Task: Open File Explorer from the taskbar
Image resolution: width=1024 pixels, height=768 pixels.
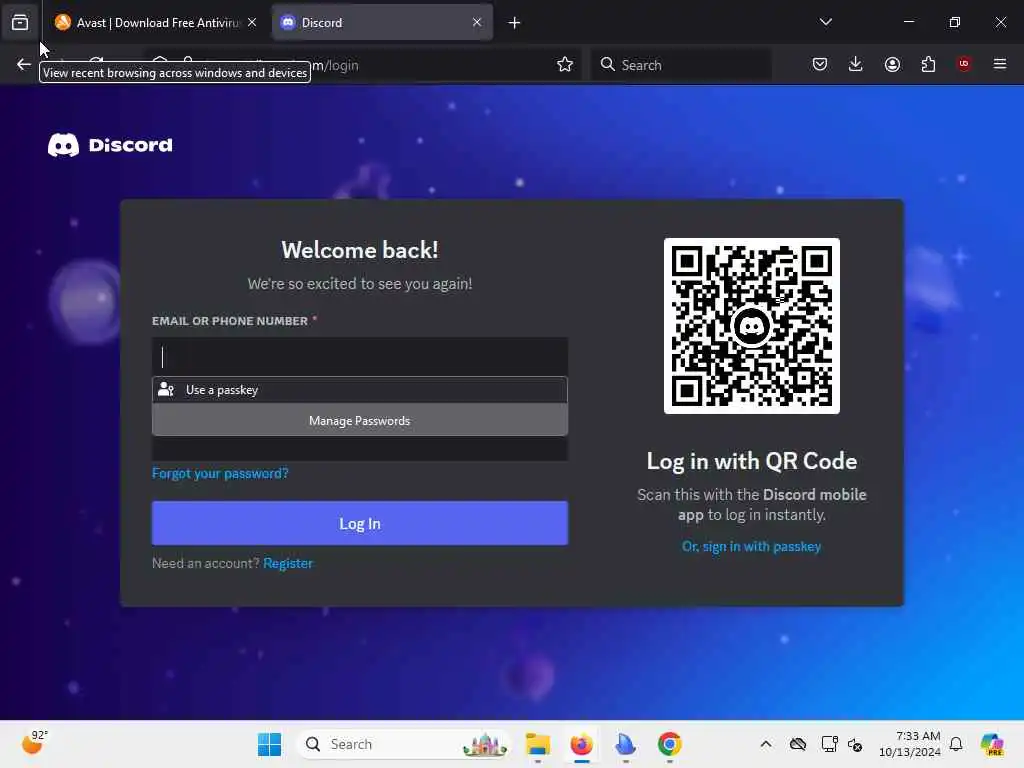Action: 537,744
